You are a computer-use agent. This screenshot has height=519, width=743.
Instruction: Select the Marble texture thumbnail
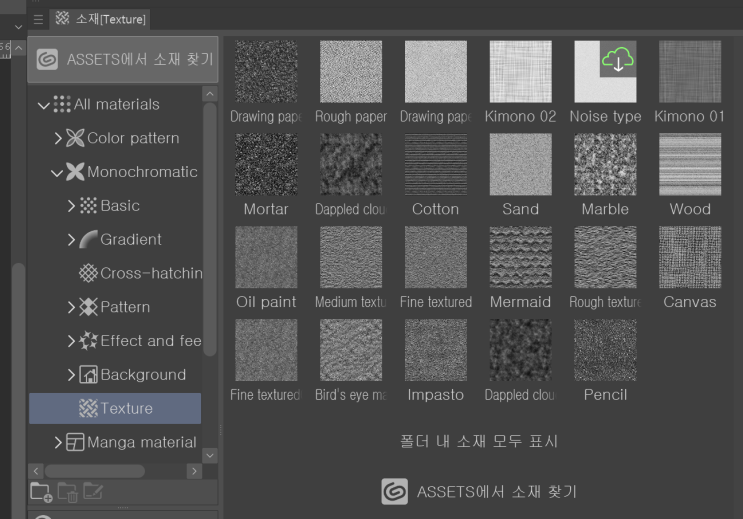pos(605,164)
